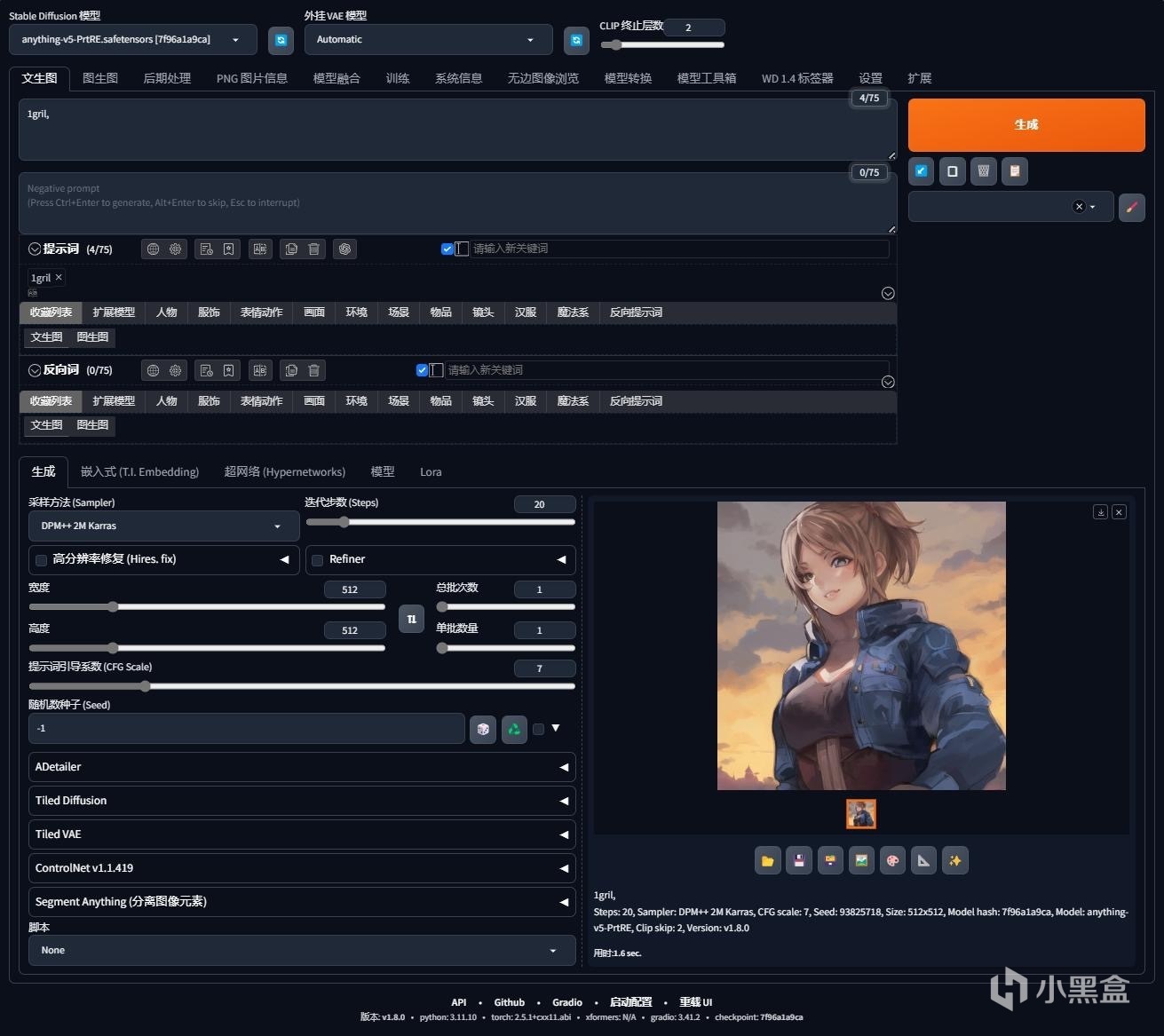The height and width of the screenshot is (1036, 1164).
Task: Clear the prompt with the trash bin icon
Action: (x=984, y=171)
